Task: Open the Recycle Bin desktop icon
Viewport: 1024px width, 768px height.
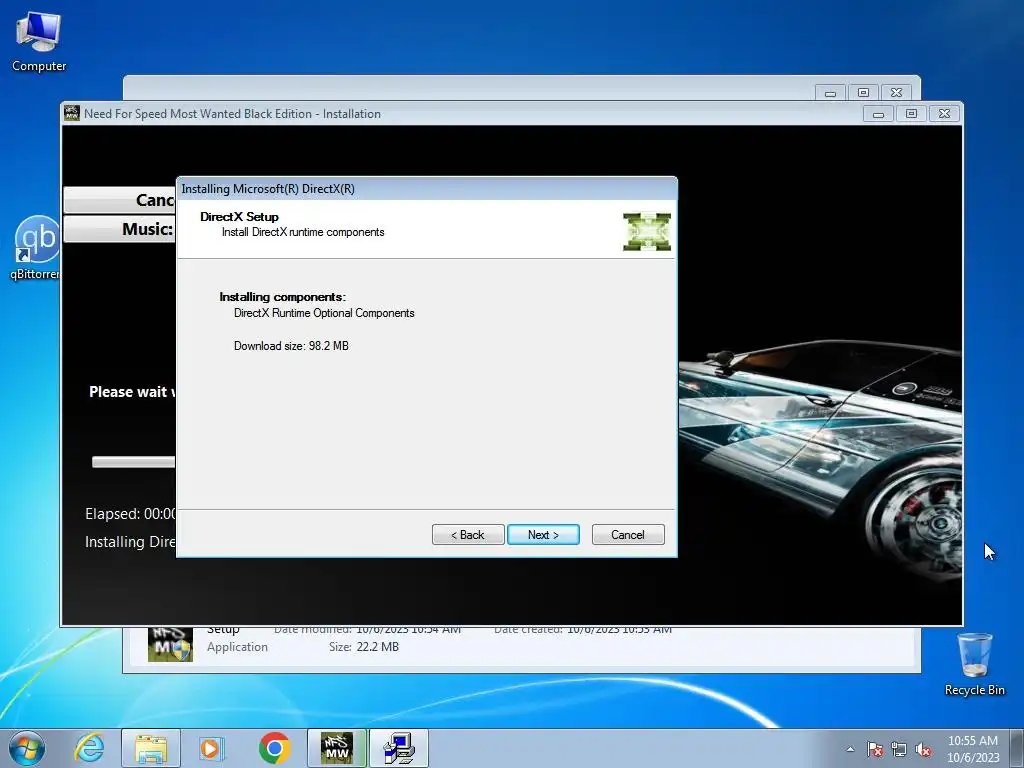Action: click(974, 664)
